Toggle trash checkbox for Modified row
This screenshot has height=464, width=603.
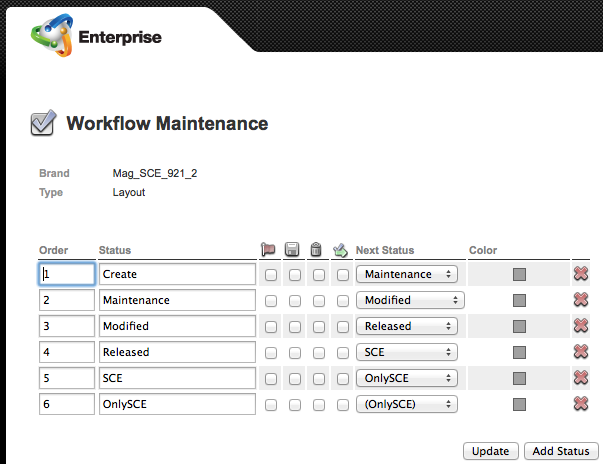(x=319, y=327)
